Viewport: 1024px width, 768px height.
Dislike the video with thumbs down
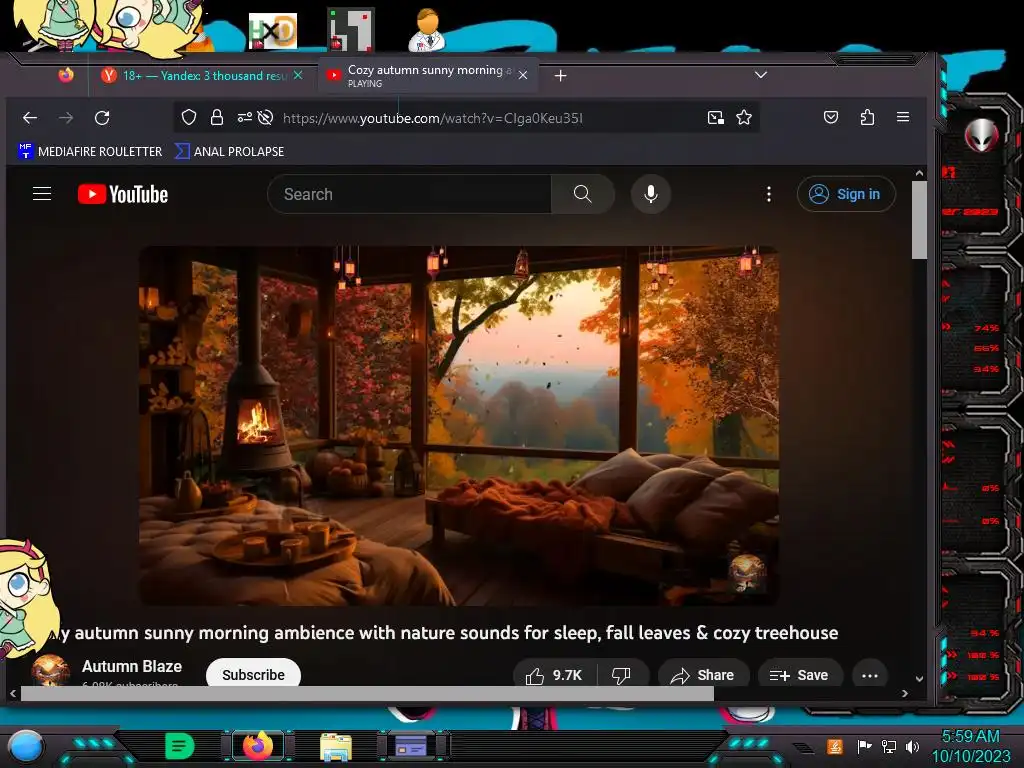coord(621,675)
